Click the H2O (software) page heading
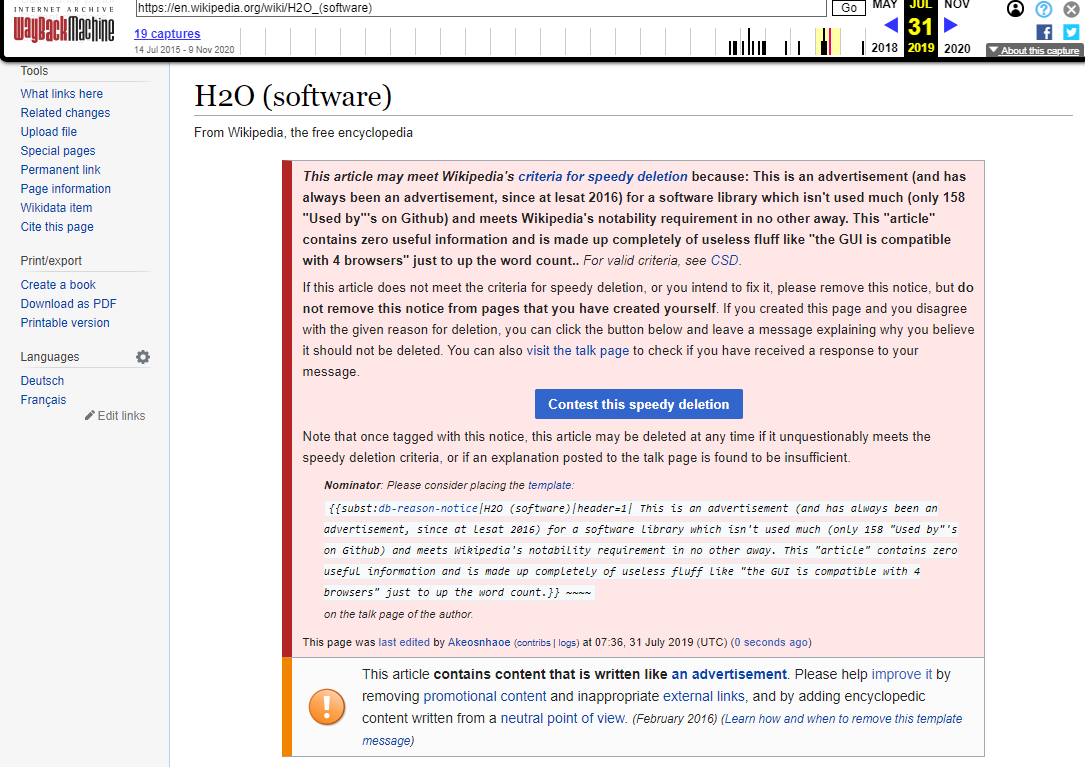The height and width of the screenshot is (767, 1085). coord(293,96)
